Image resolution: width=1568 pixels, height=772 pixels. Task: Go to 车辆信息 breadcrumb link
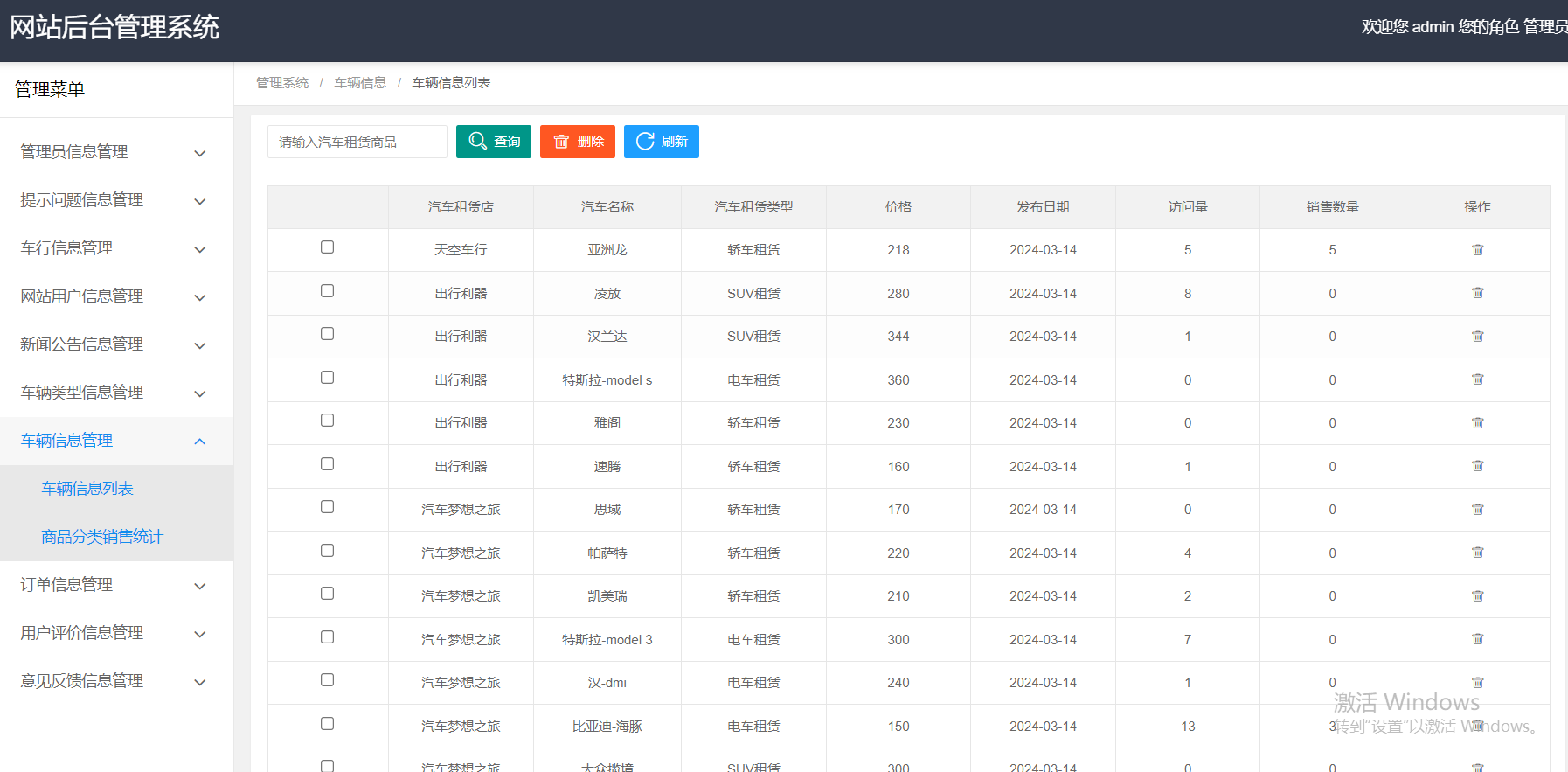click(361, 83)
